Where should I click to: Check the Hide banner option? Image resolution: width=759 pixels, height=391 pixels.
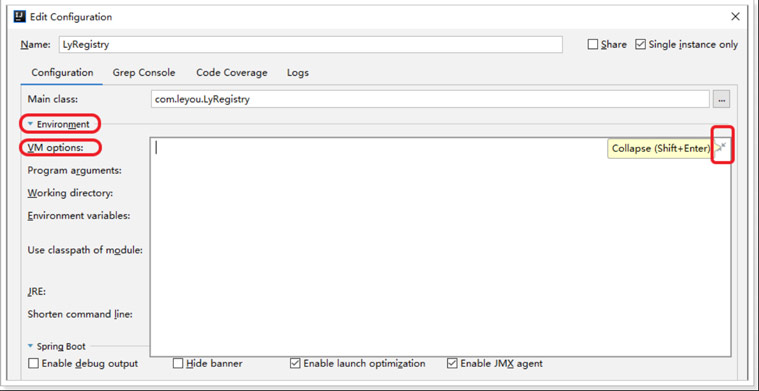click(x=178, y=363)
